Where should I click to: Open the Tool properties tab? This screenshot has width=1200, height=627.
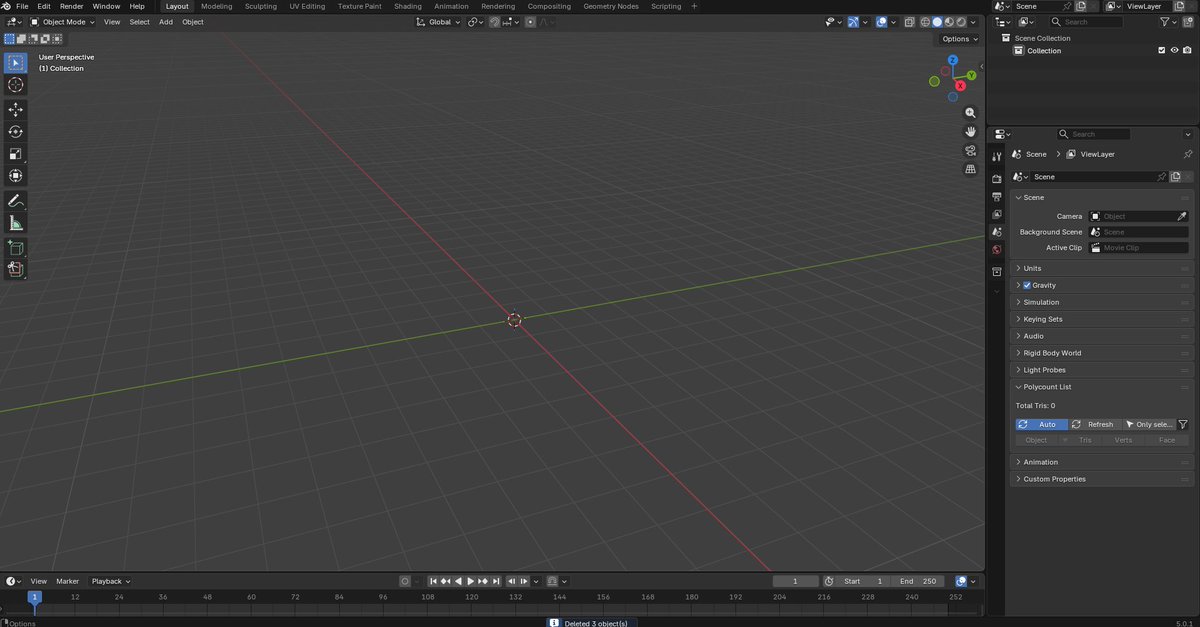[997, 157]
